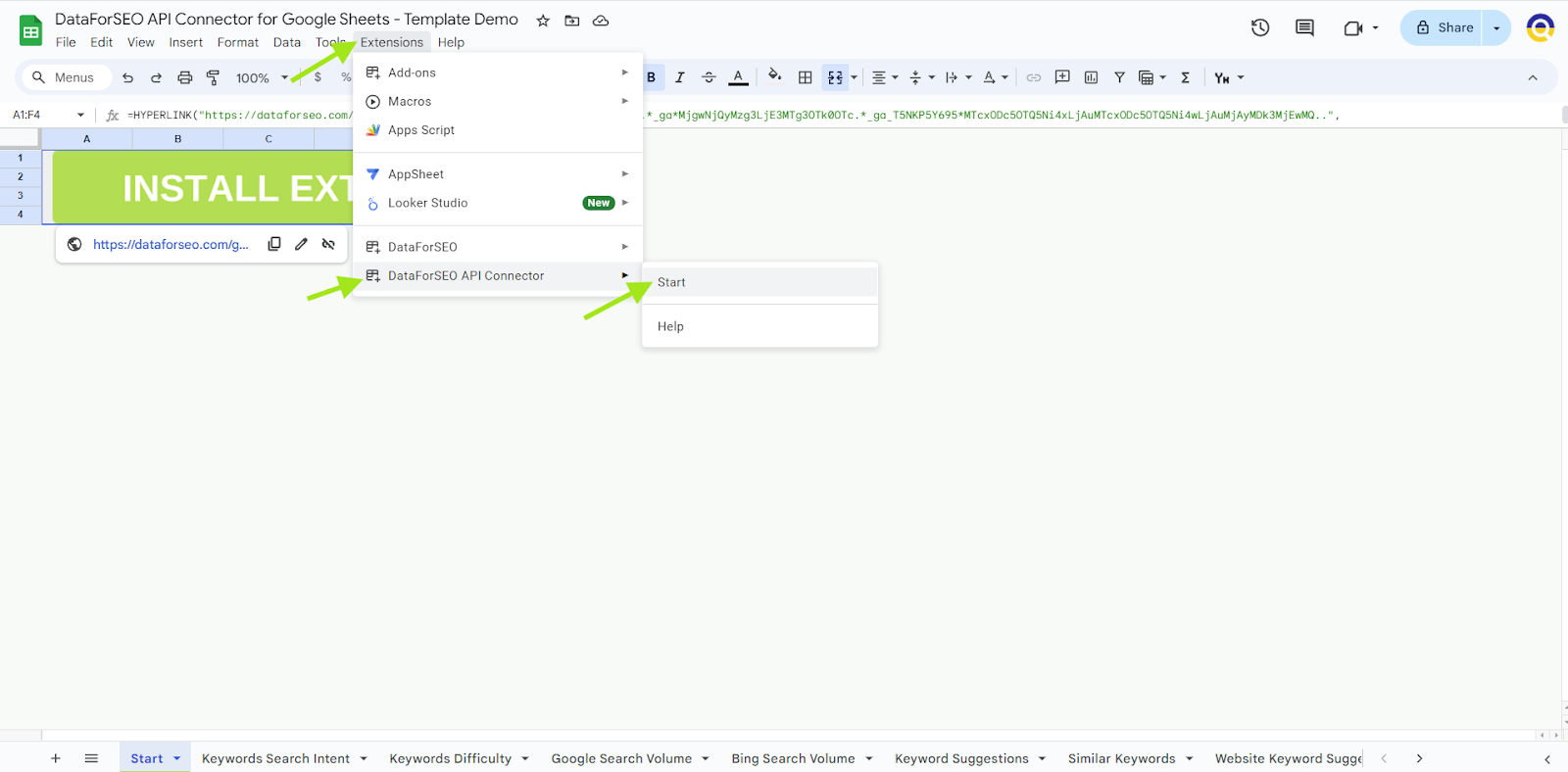The height and width of the screenshot is (772, 1568).
Task: Switch to Google Search Volume sheet
Action: (621, 758)
